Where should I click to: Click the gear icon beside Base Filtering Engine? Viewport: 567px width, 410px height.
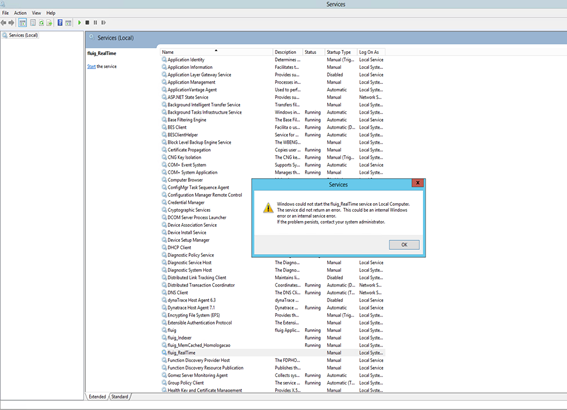pos(164,120)
